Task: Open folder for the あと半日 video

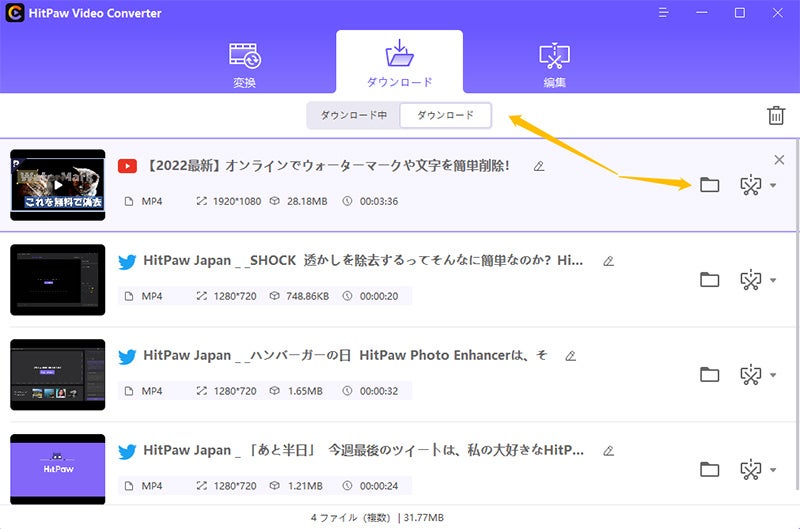Action: click(x=709, y=469)
